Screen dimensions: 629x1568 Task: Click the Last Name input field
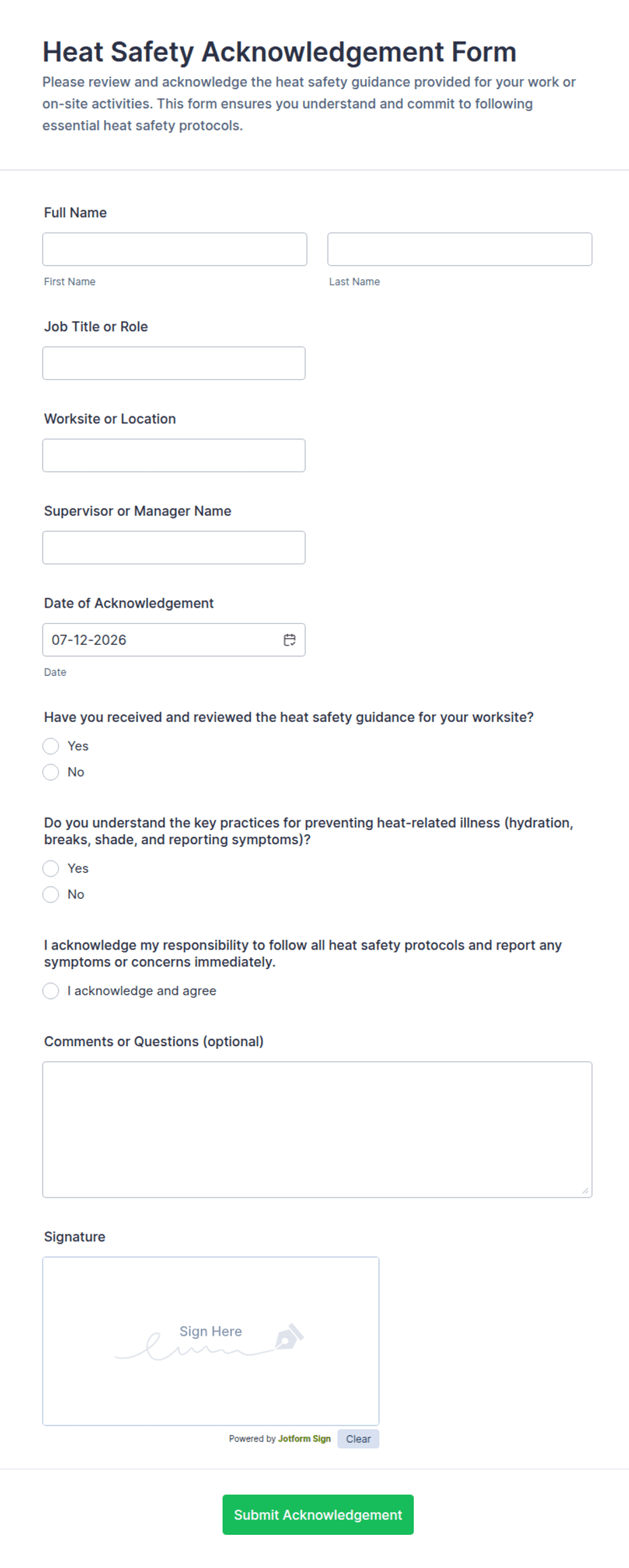point(460,249)
